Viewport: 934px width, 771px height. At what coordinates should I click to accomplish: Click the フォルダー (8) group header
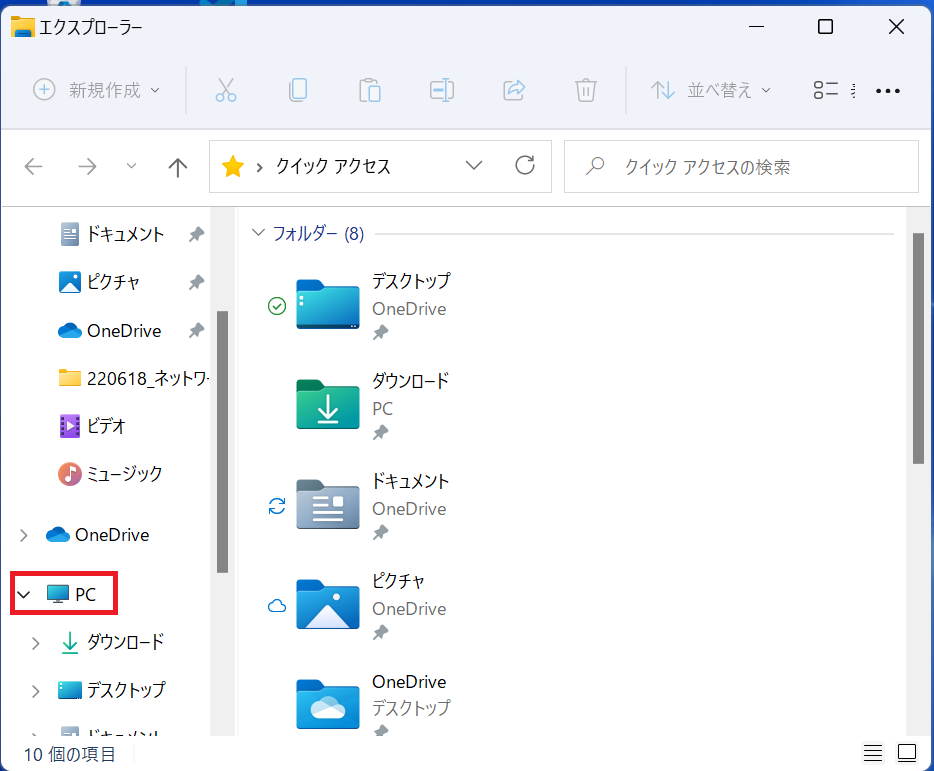(318, 233)
